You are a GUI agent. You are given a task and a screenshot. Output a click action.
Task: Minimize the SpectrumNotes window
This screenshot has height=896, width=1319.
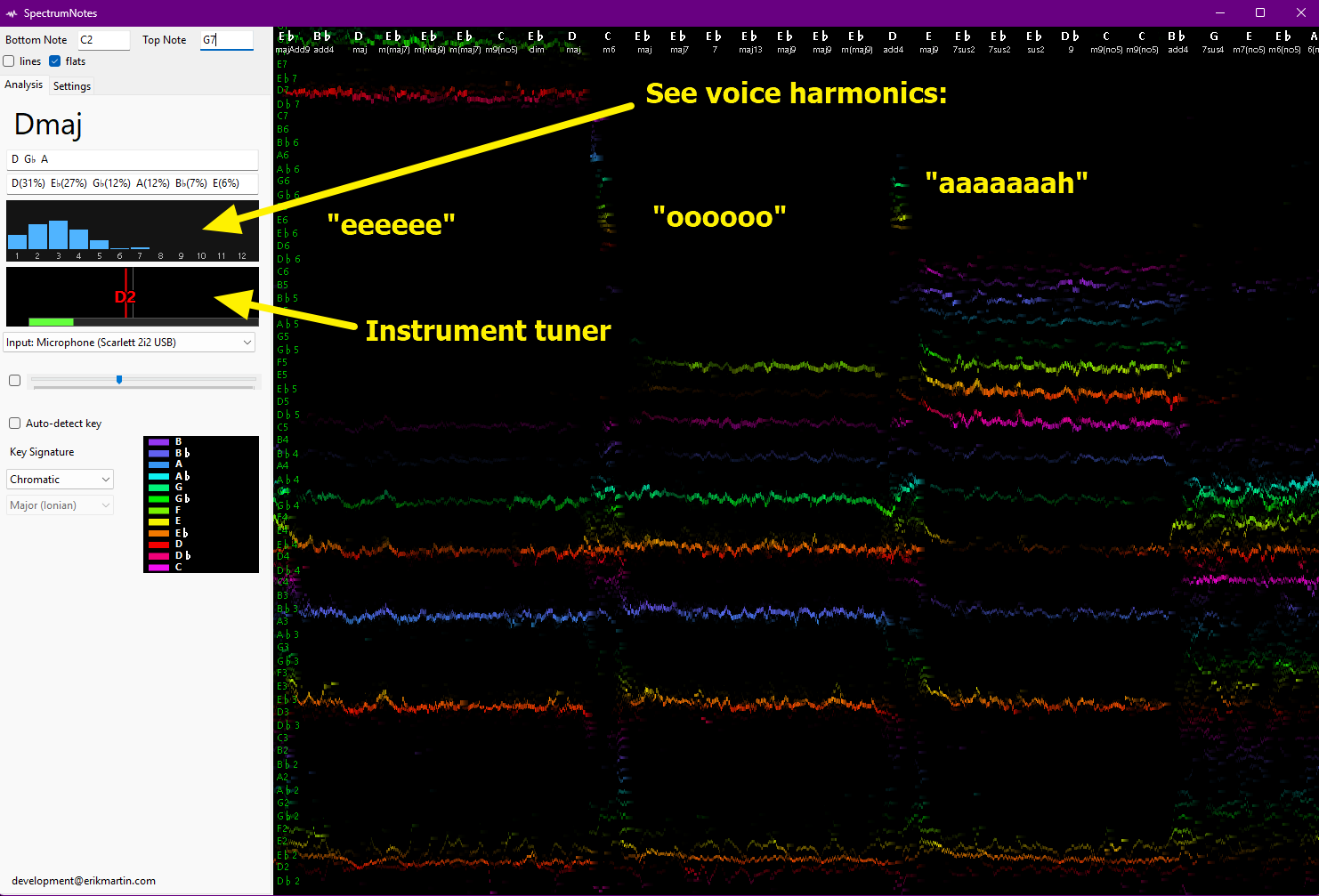point(1219,12)
